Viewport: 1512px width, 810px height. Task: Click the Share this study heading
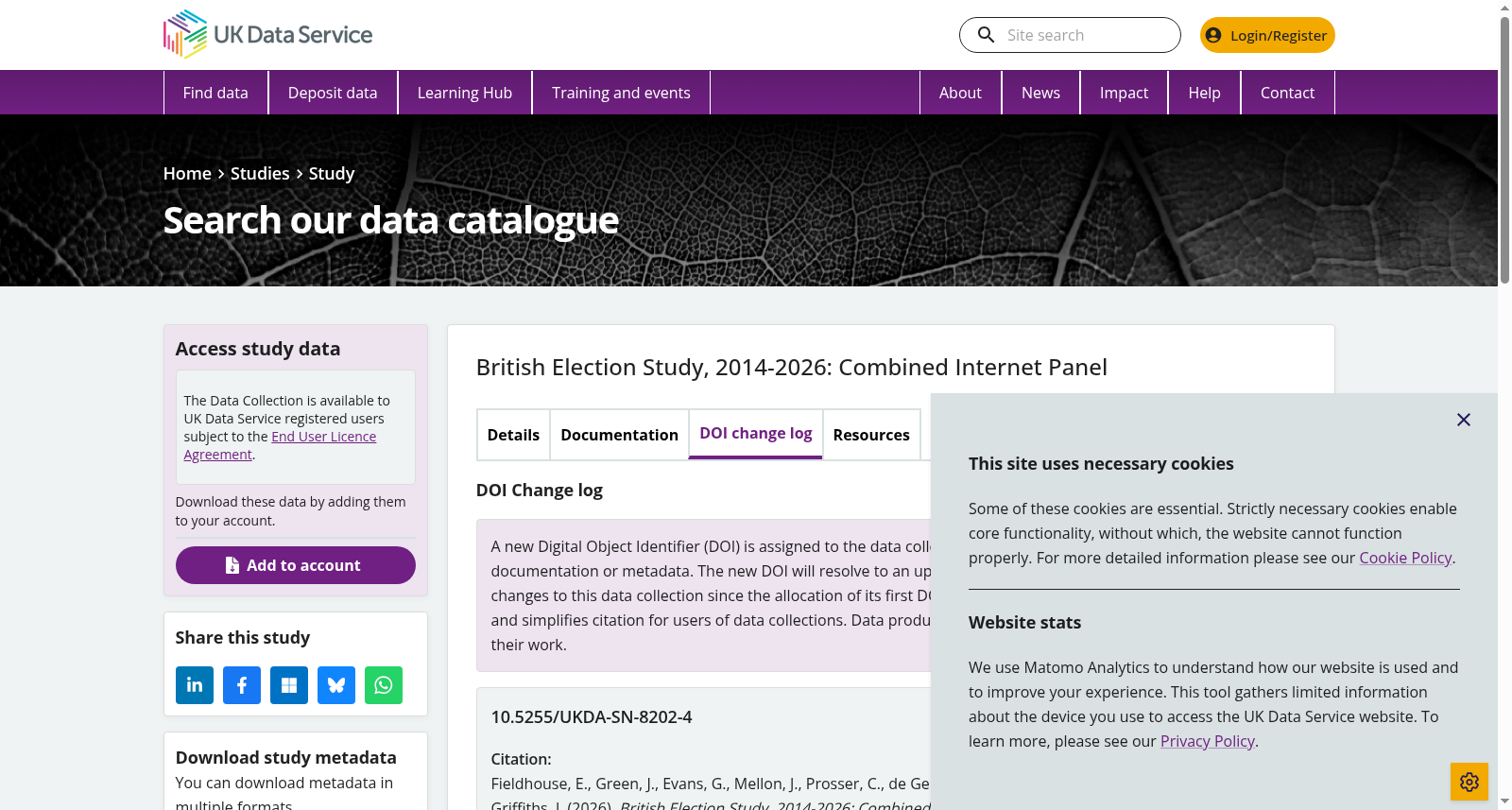point(243,637)
